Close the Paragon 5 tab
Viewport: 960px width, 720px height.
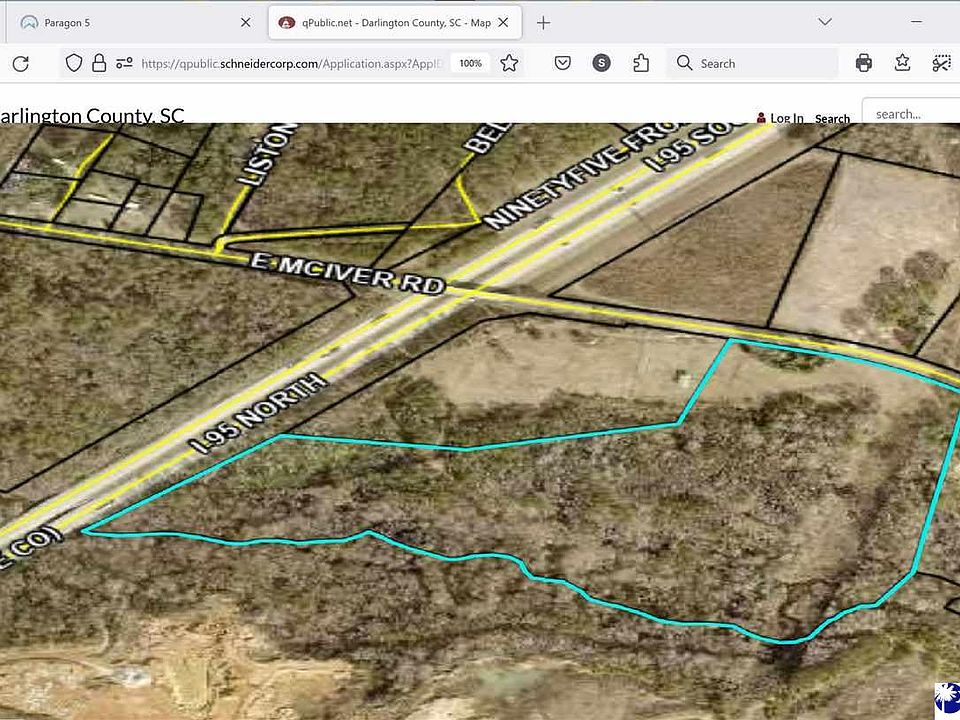pos(246,22)
